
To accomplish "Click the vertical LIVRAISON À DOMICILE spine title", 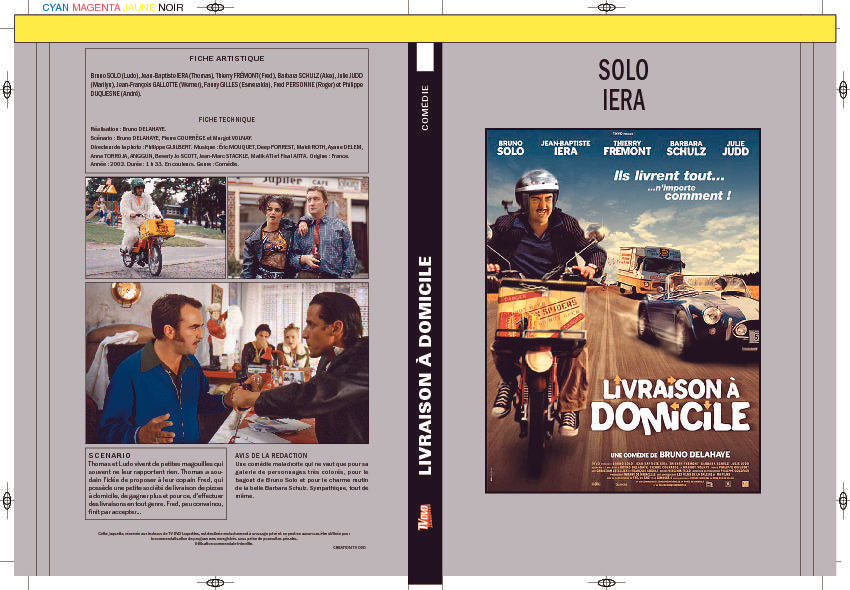I will pyautogui.click(x=425, y=366).
